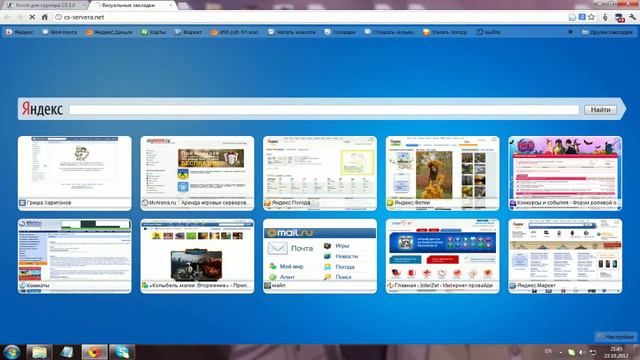Click the Chrome taskbar icon
The image size is (640, 360).
pos(94,352)
